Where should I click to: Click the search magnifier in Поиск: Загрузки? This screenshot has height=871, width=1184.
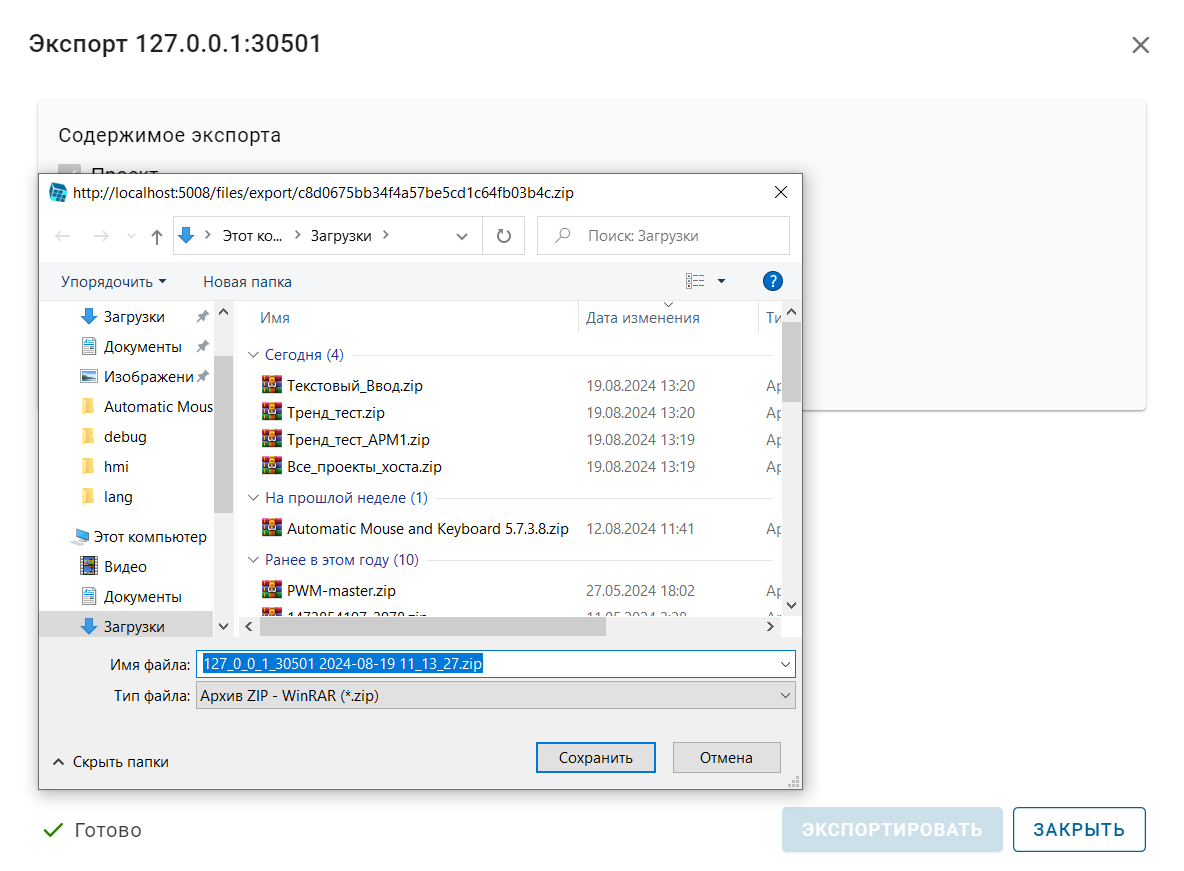(x=560, y=235)
